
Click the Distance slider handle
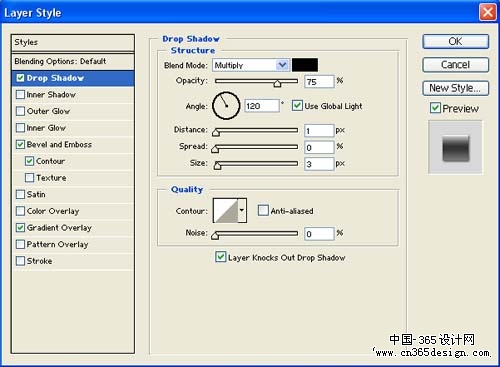pos(216,133)
